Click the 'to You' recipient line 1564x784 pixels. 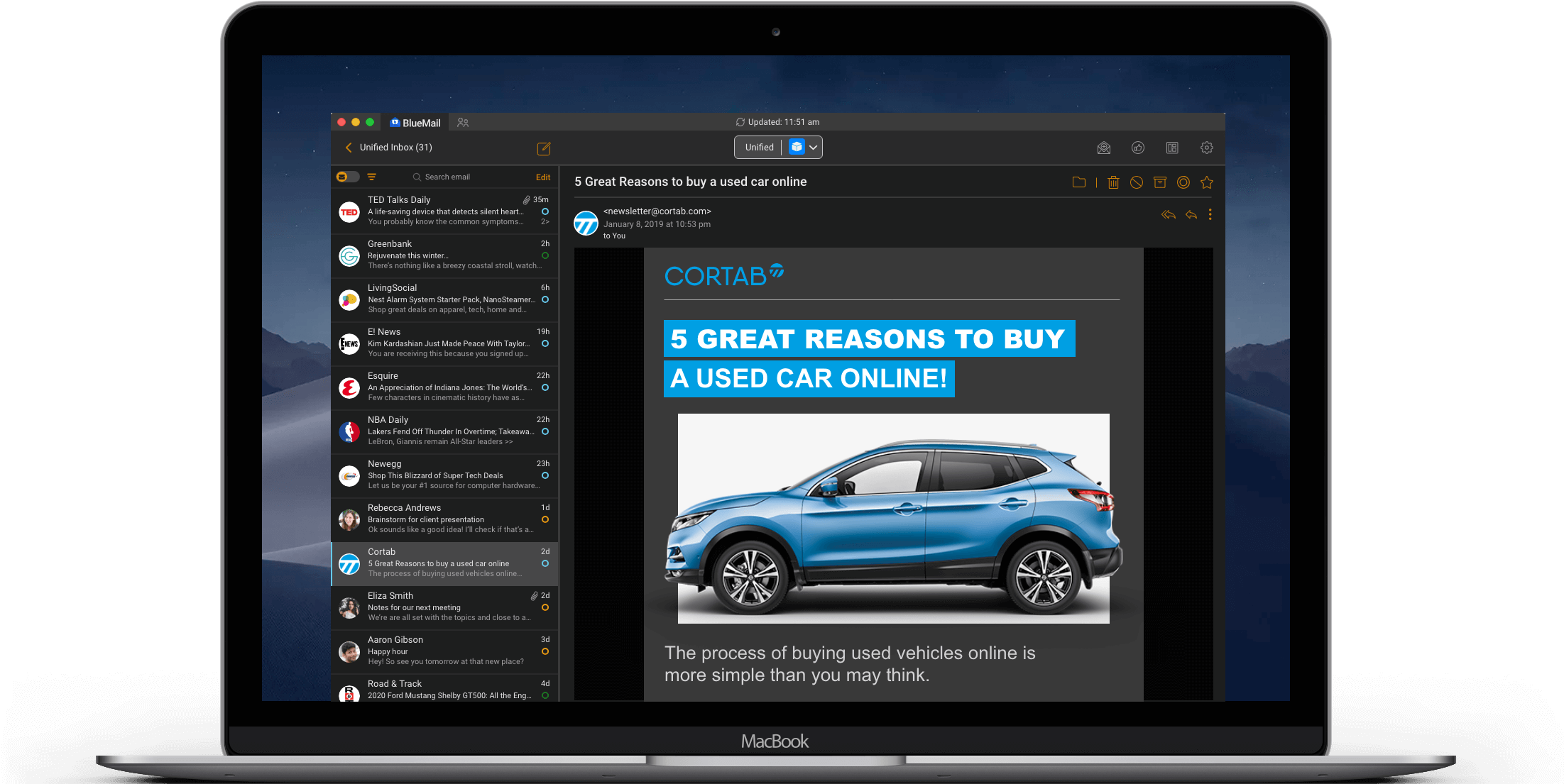615,236
